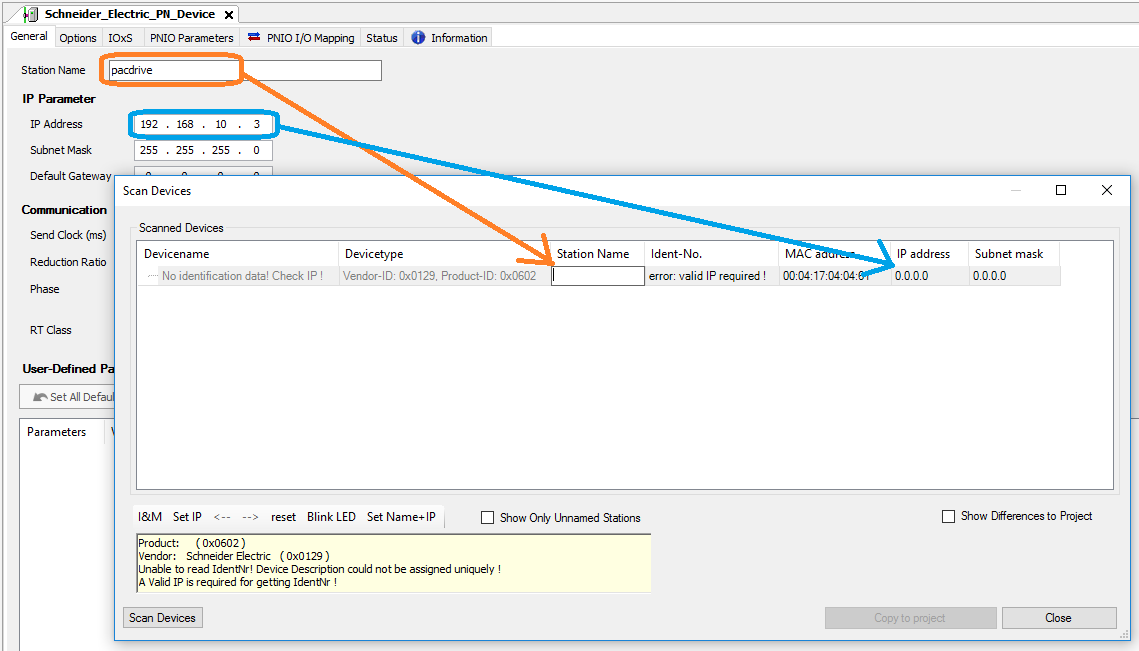Tick Show Differences to Project checkbox

(948, 516)
